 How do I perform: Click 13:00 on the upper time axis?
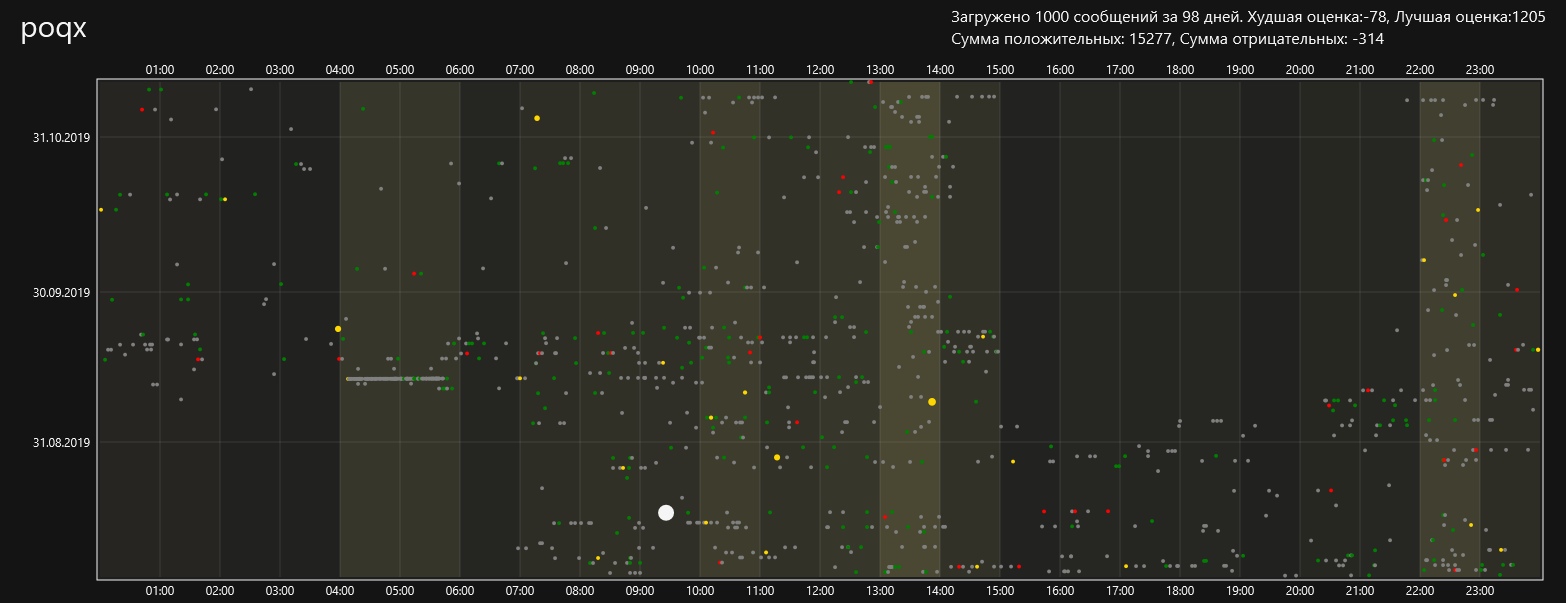click(x=880, y=70)
